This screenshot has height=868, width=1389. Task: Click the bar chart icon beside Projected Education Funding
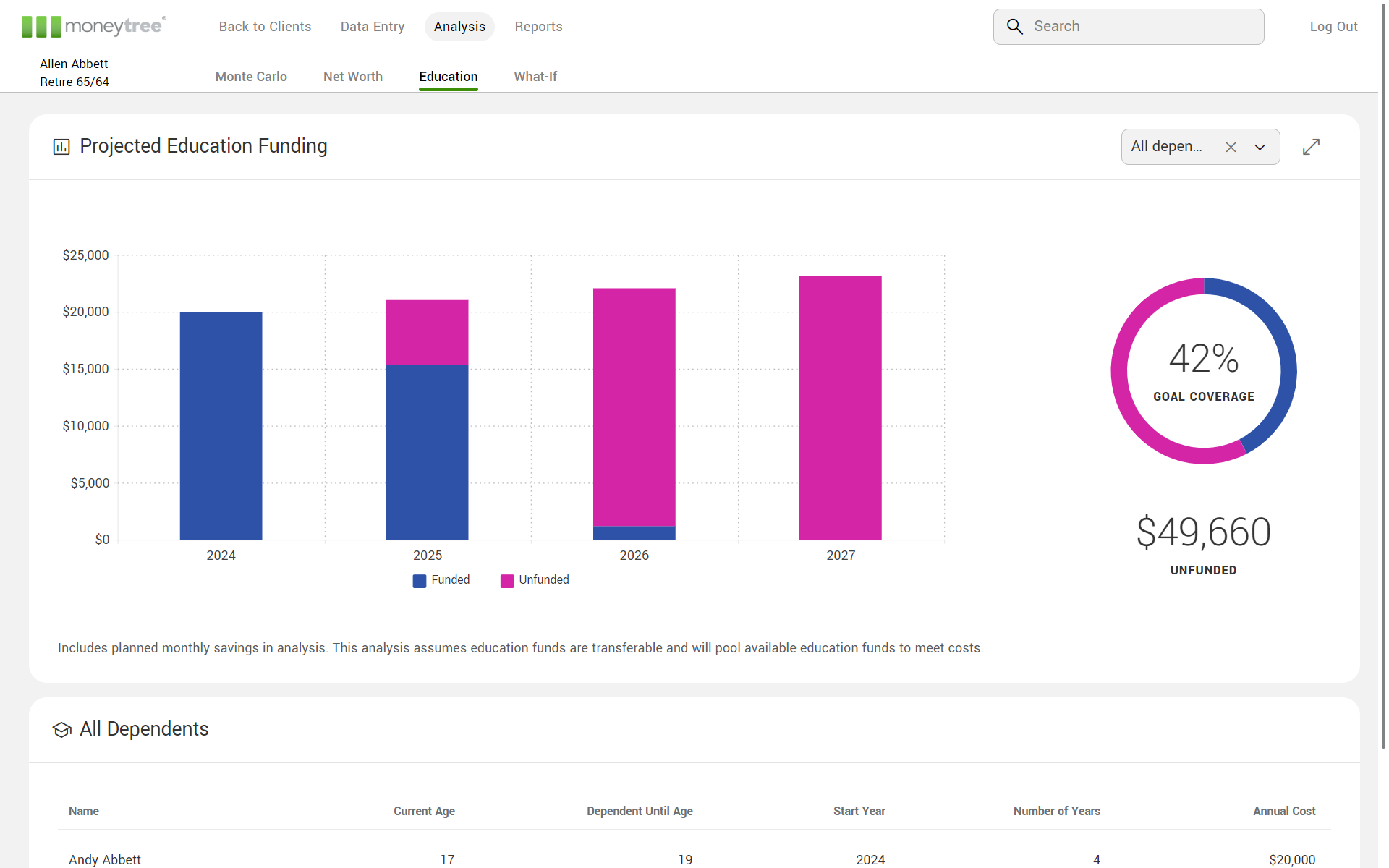61,147
